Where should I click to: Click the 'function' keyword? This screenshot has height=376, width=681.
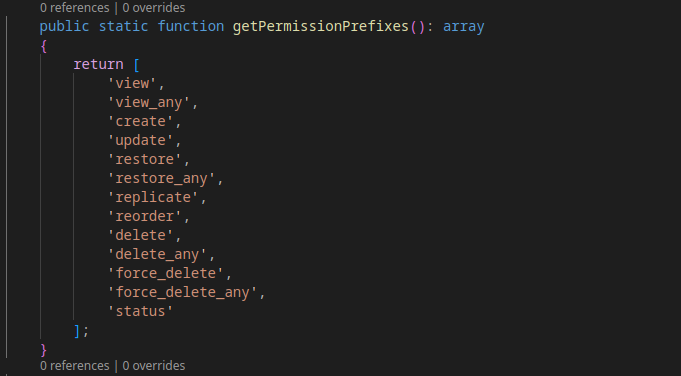point(191,26)
